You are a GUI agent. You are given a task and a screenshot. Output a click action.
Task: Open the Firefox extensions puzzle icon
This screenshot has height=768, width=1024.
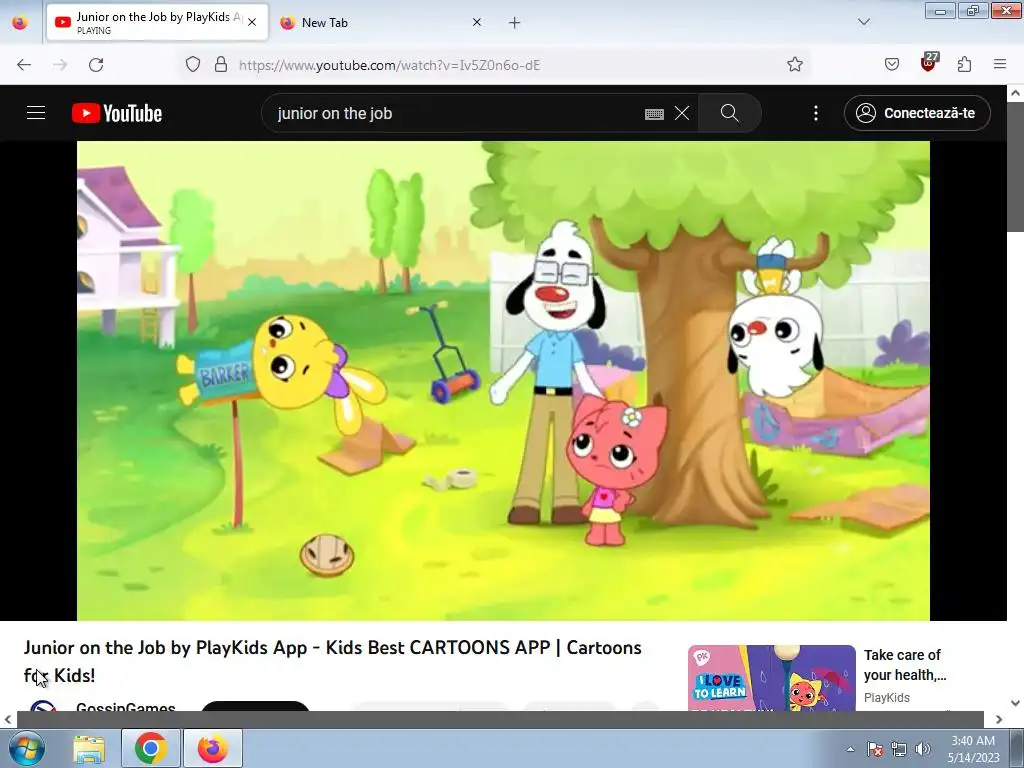click(x=965, y=64)
